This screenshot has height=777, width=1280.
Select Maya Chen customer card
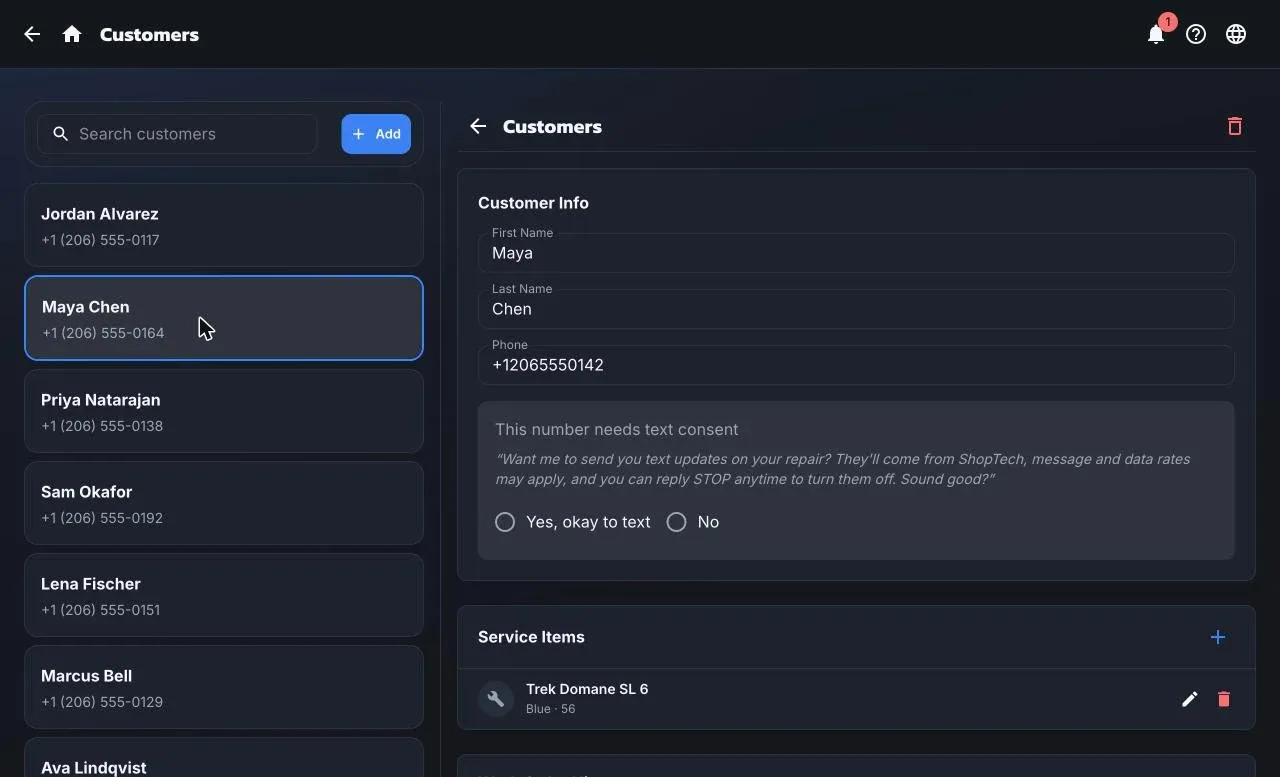(224, 318)
